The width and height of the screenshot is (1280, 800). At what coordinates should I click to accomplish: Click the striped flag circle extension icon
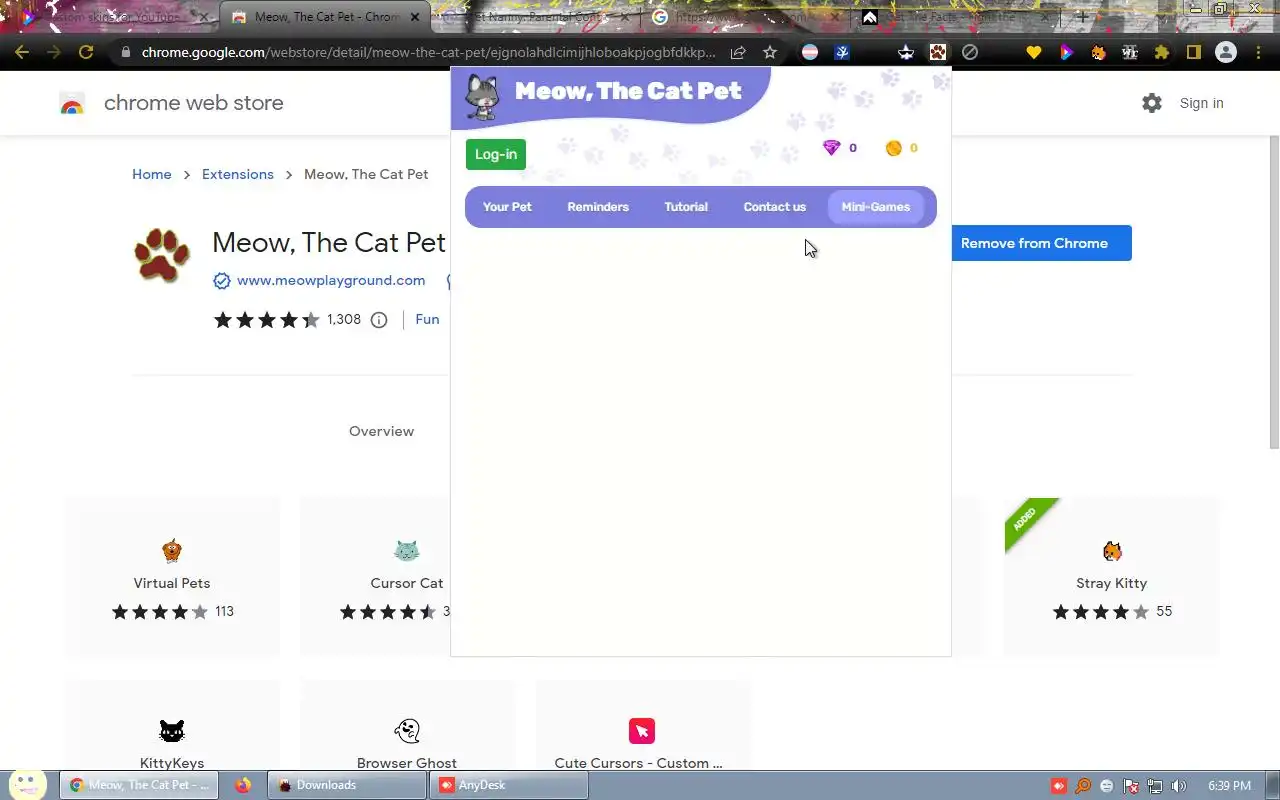pyautogui.click(x=810, y=52)
